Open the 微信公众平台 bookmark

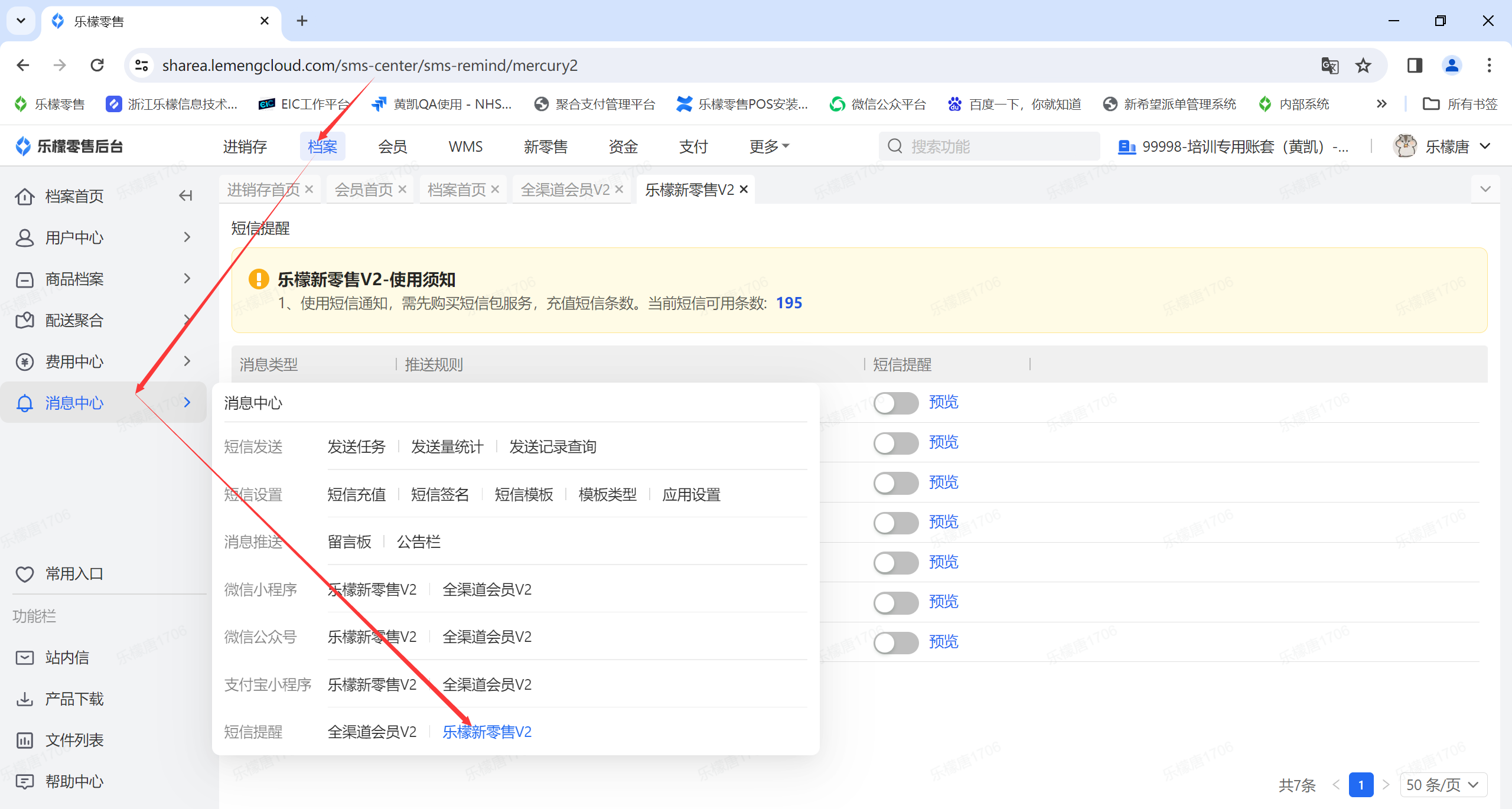877,104
